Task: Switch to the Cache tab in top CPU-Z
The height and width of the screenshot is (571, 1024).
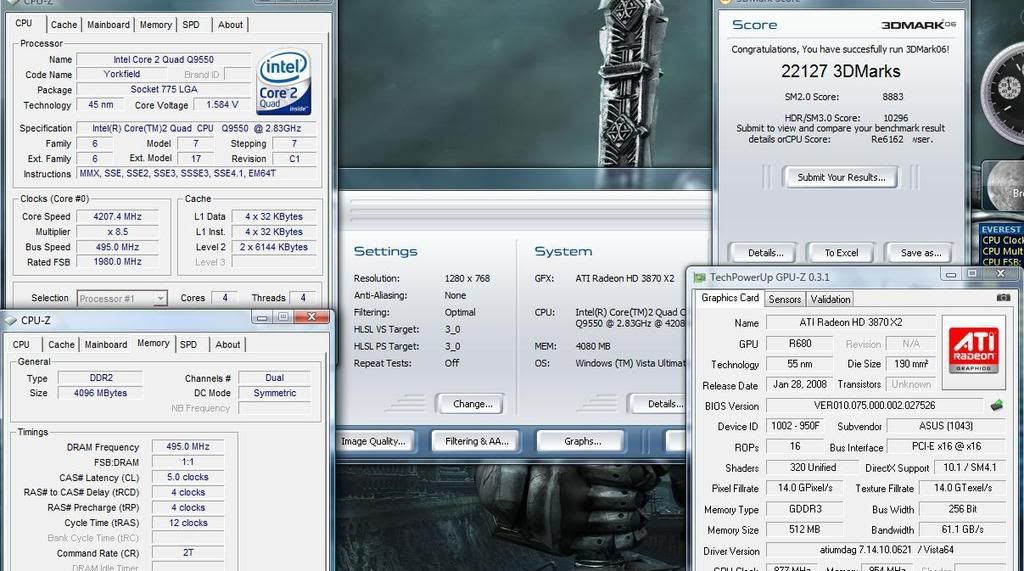Action: (64, 25)
